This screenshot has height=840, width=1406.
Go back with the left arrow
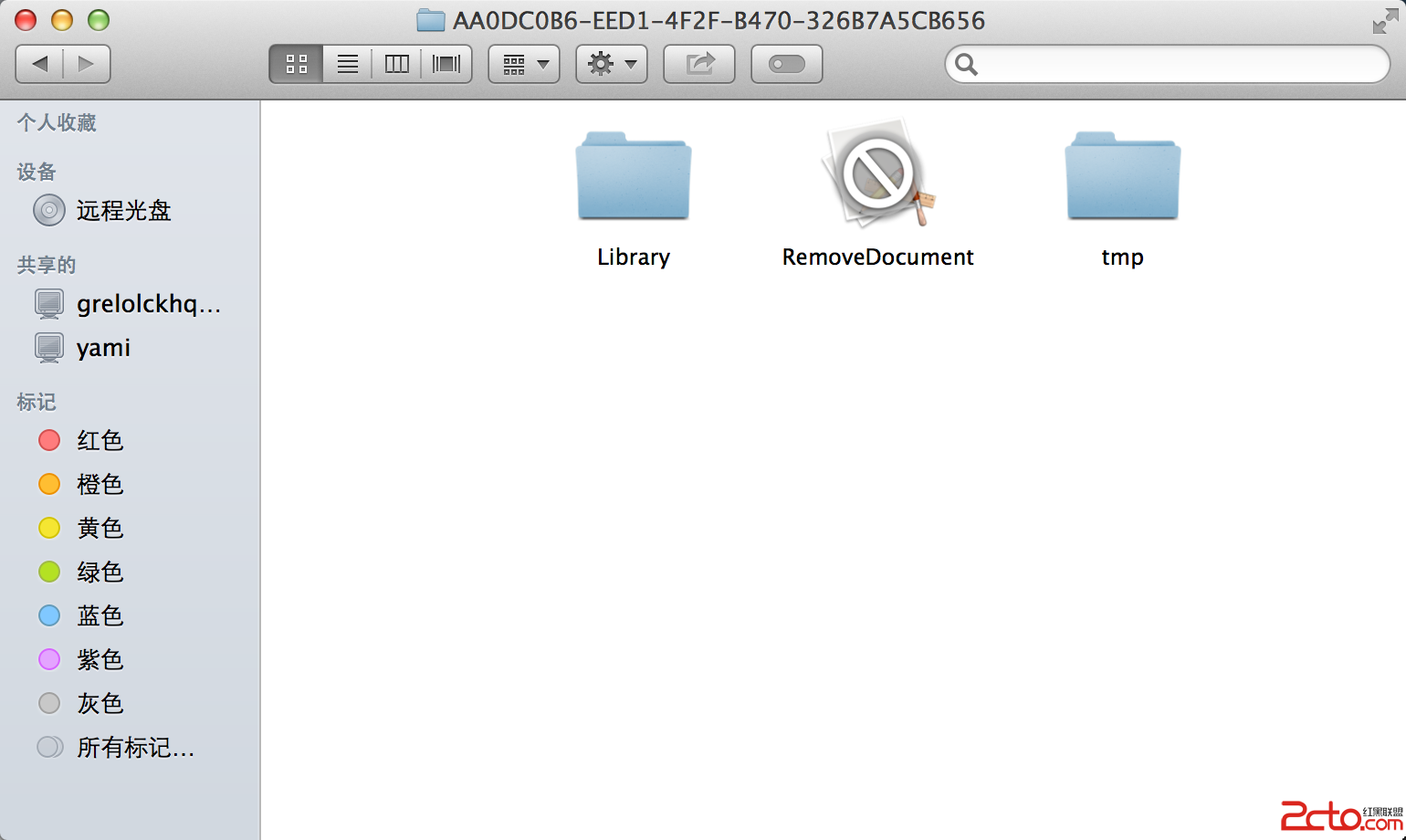[x=40, y=64]
